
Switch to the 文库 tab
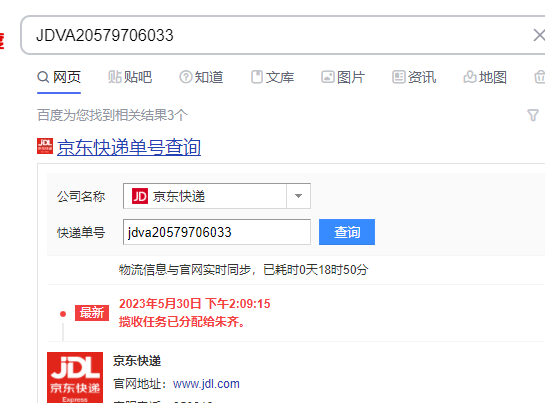click(272, 77)
